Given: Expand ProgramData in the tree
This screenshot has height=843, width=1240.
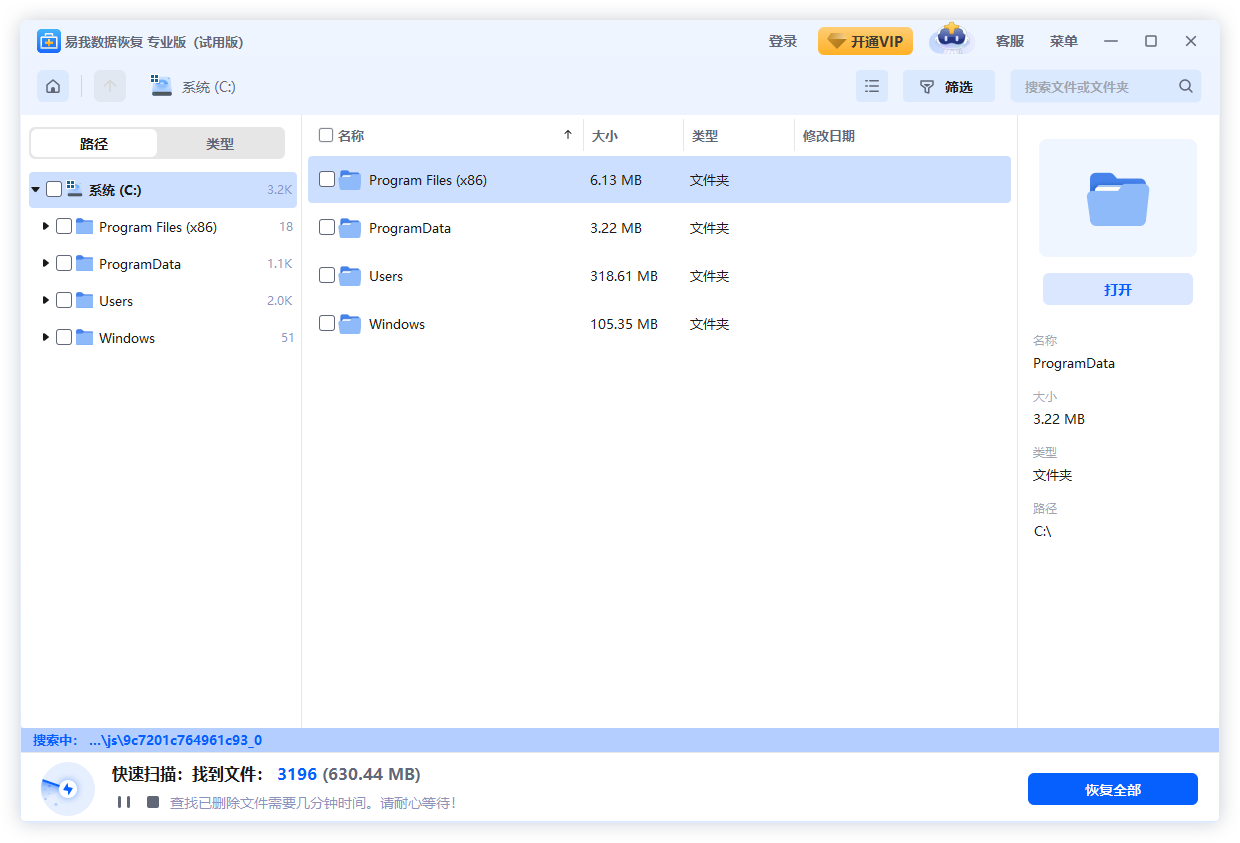Looking at the screenshot, I should point(46,263).
